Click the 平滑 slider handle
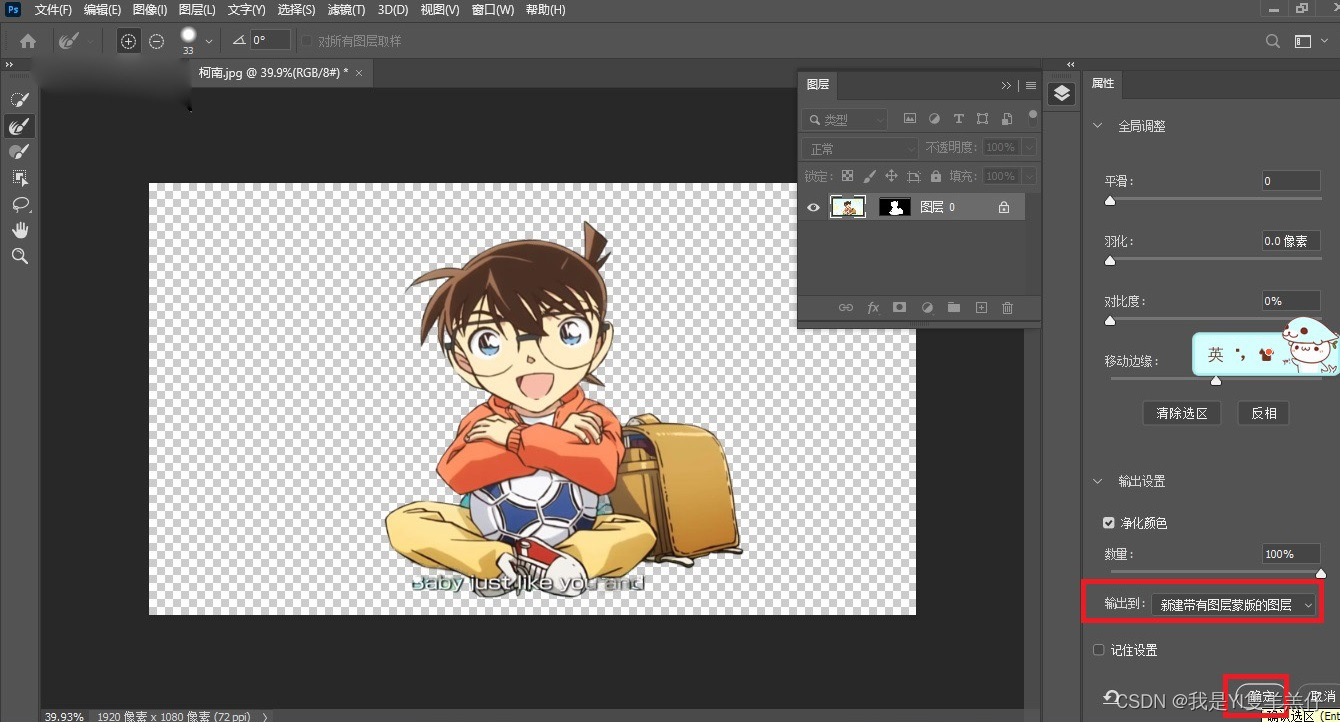 (x=1110, y=201)
